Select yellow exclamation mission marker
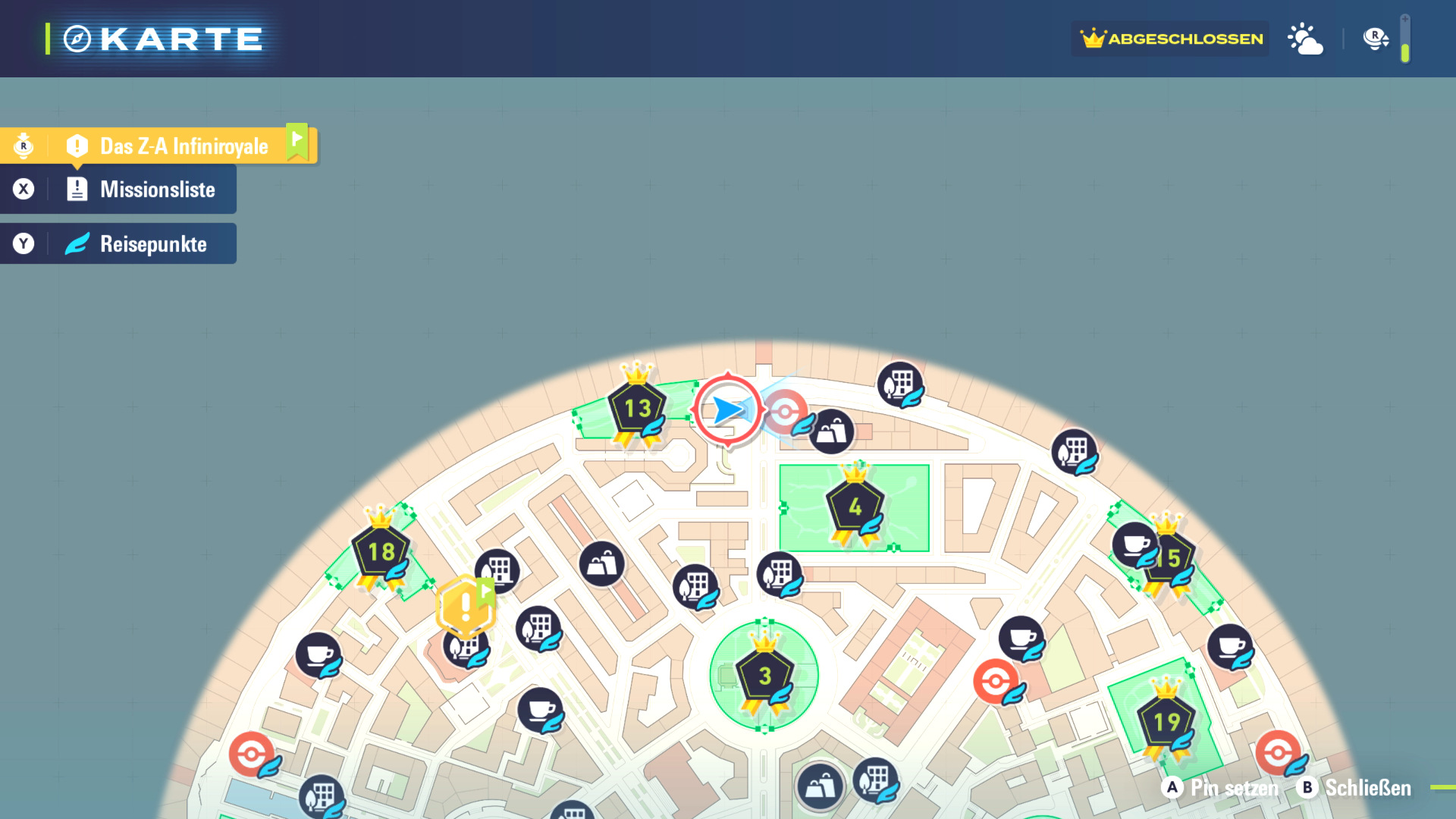The width and height of the screenshot is (1456, 819). click(x=465, y=607)
